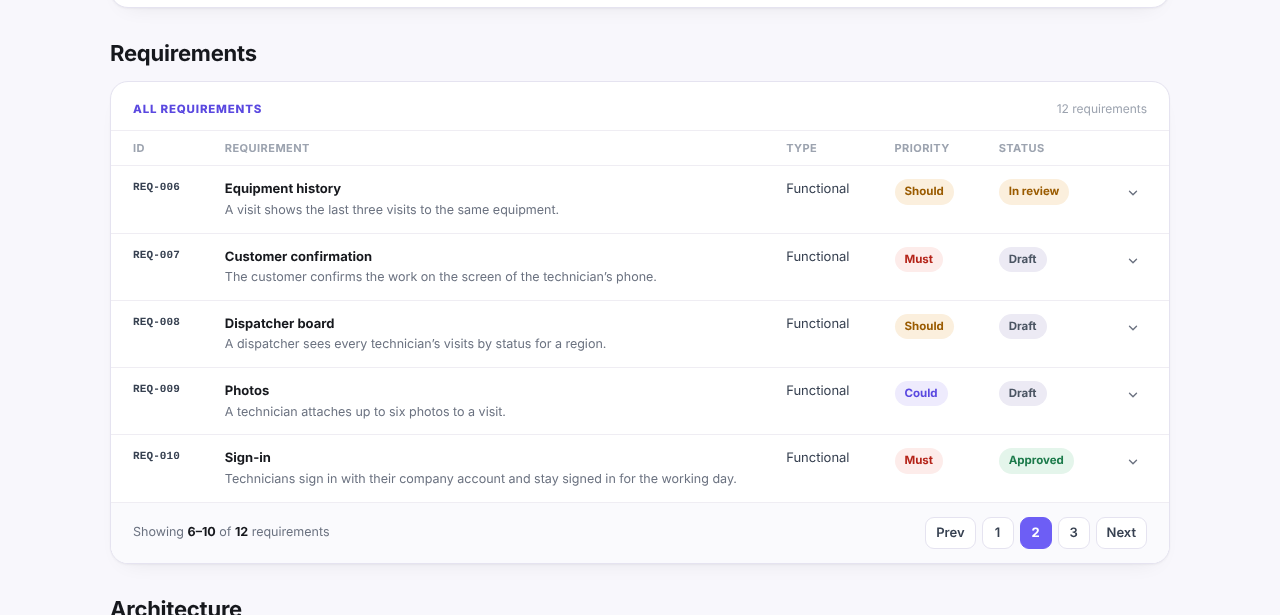Open the Equipment history requirement title
This screenshot has height=615, width=1280.
click(x=283, y=189)
